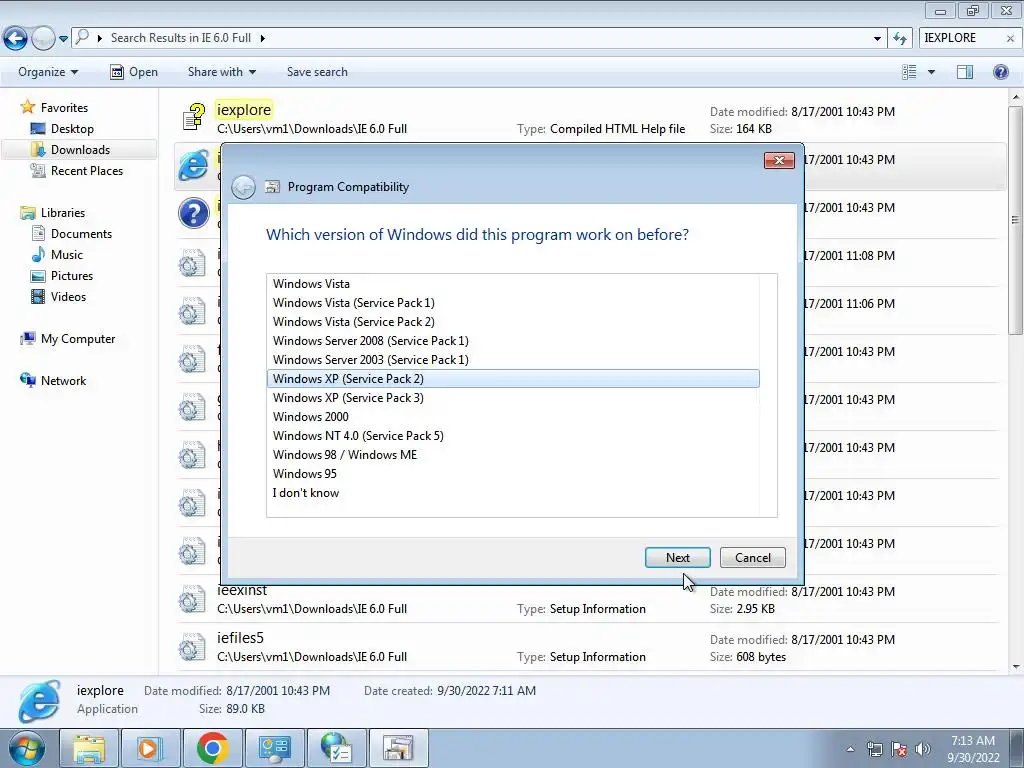Navigate back in Explorer
Image resolution: width=1024 pixels, height=768 pixels.
coord(16,38)
